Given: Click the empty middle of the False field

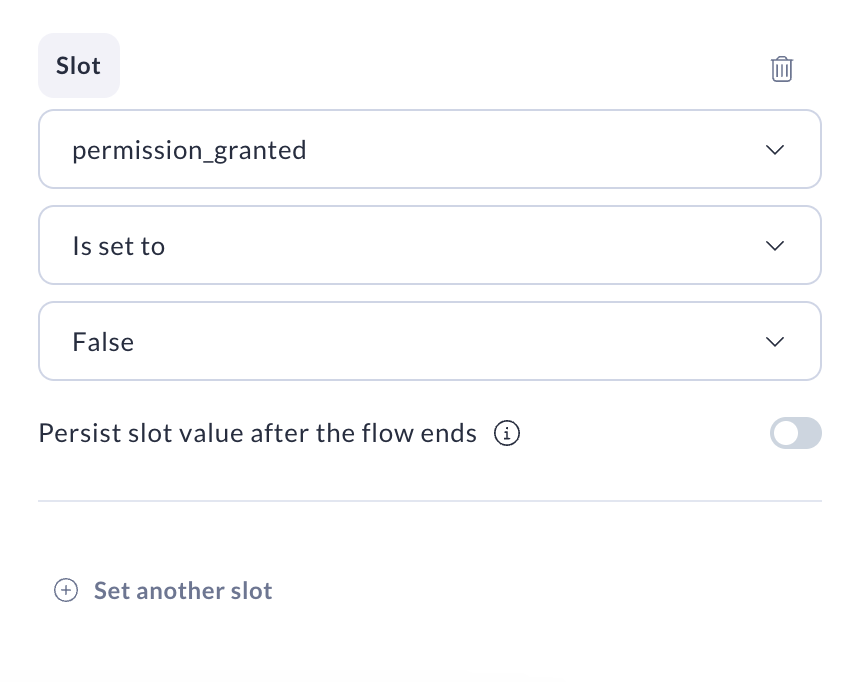Looking at the screenshot, I should 430,342.
